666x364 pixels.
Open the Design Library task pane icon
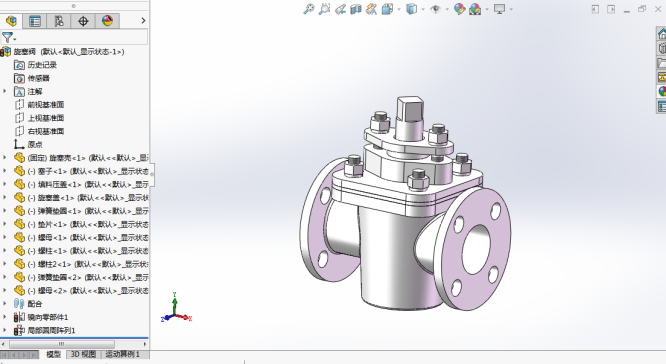(661, 48)
